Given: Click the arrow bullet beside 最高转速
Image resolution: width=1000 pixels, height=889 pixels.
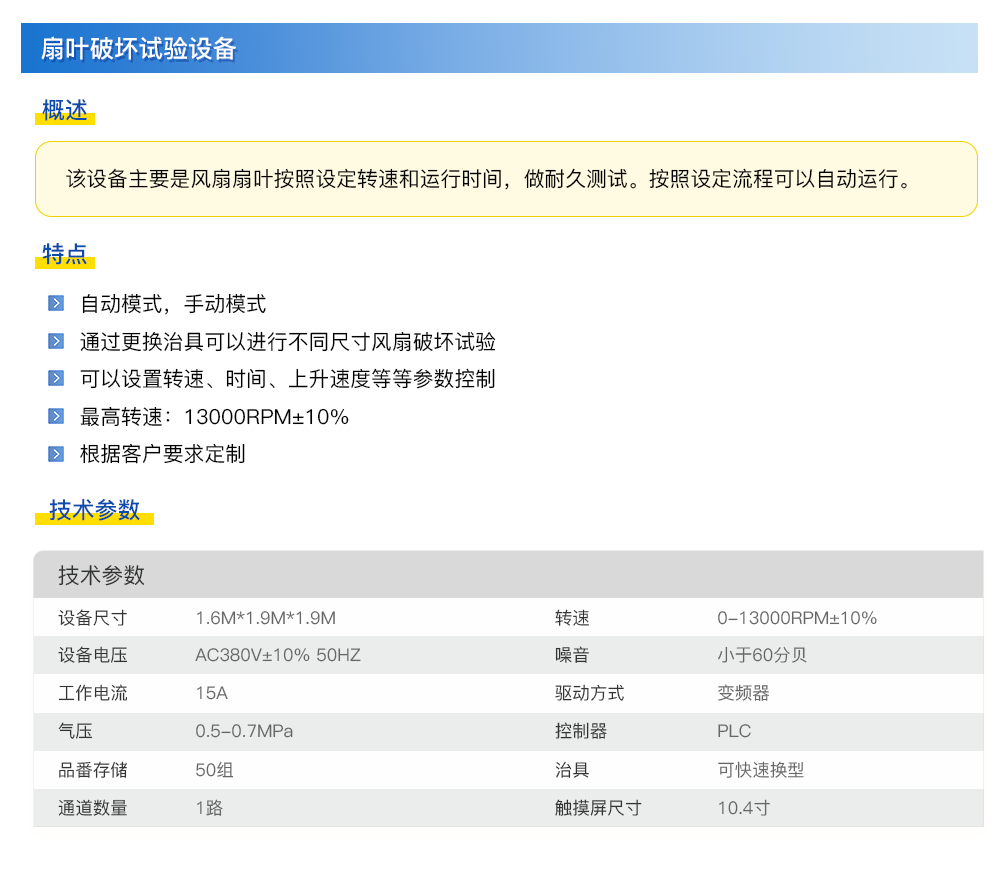Looking at the screenshot, I should point(56,416).
